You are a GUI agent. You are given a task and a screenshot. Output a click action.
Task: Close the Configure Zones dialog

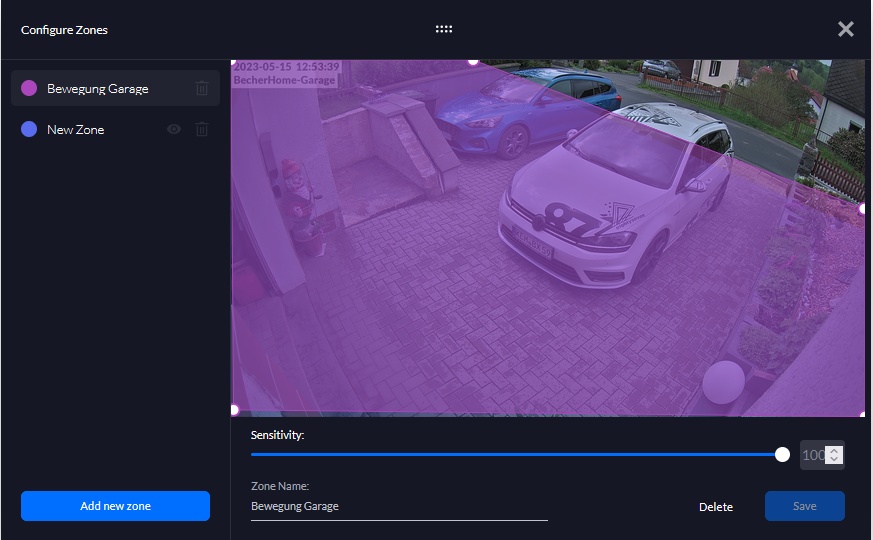(846, 29)
